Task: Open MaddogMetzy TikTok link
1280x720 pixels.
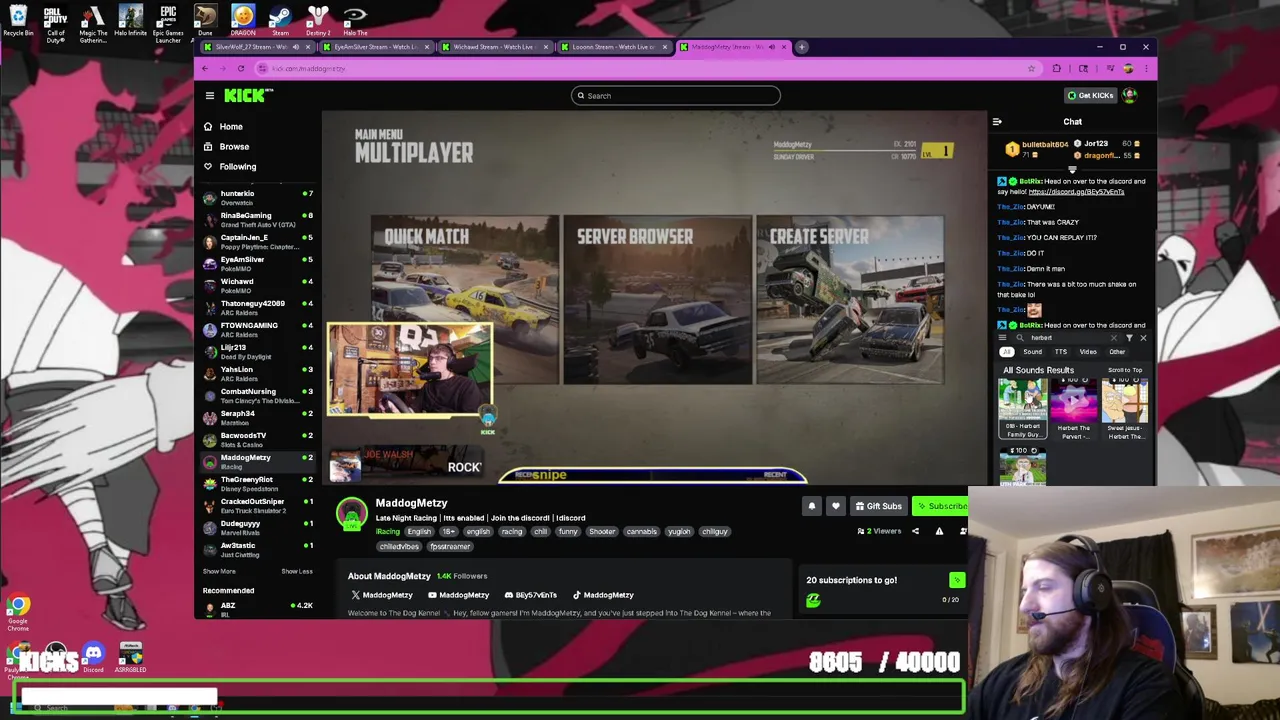Action: tap(602, 595)
